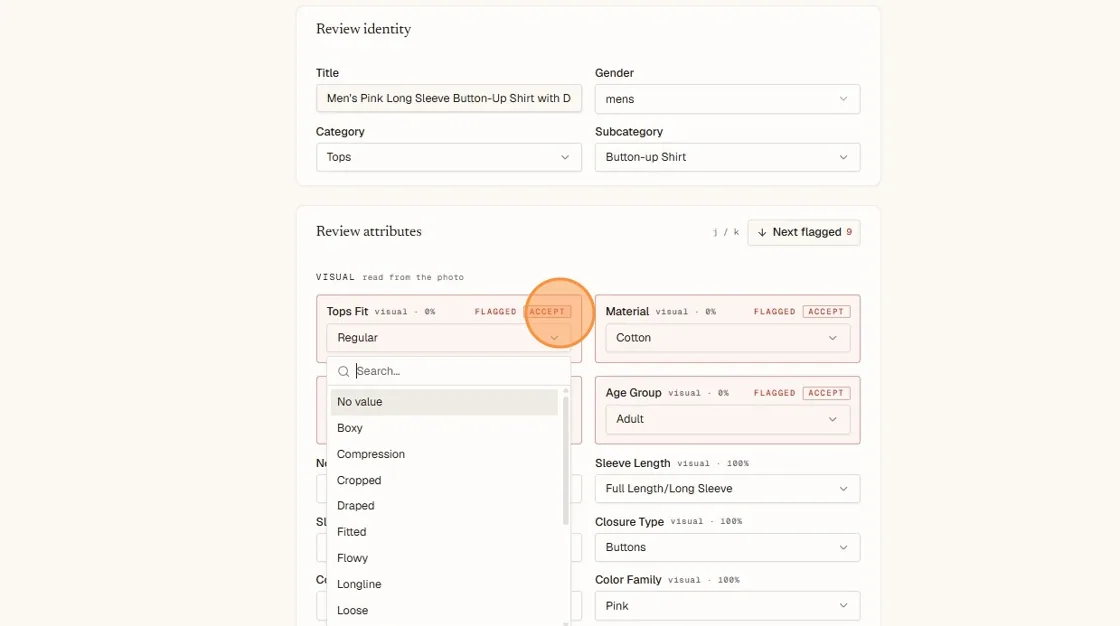
Task: Accept the Material flagged value
Action: coord(826,312)
